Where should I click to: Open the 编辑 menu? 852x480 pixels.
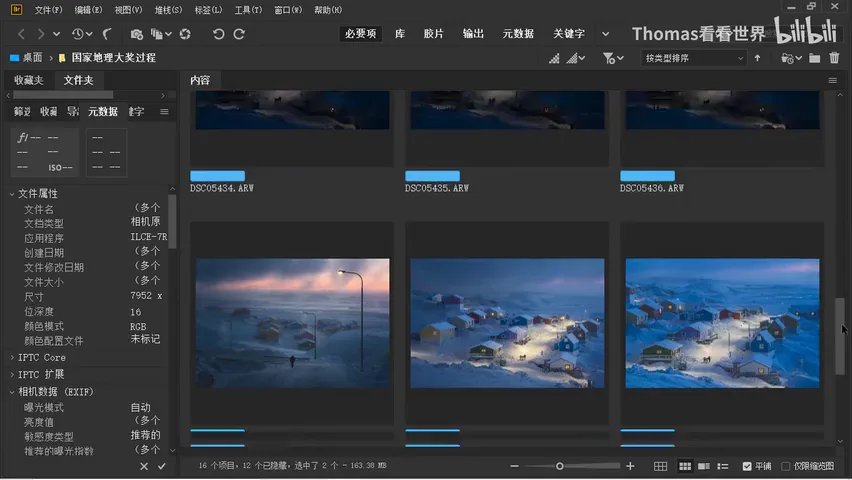coord(88,10)
